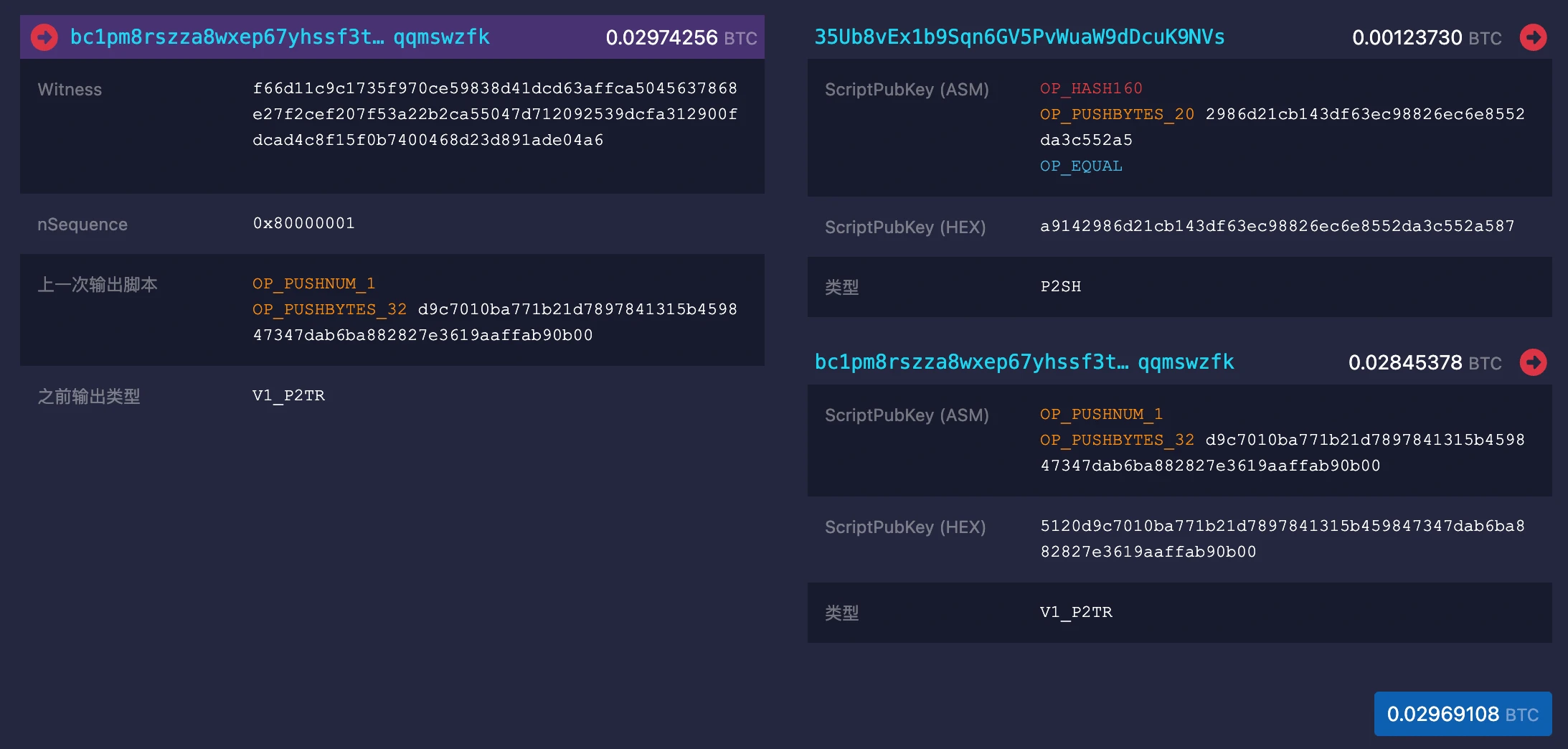
Task: Click the OP_PUSHBYTES_20 opcode
Action: (x=1117, y=114)
